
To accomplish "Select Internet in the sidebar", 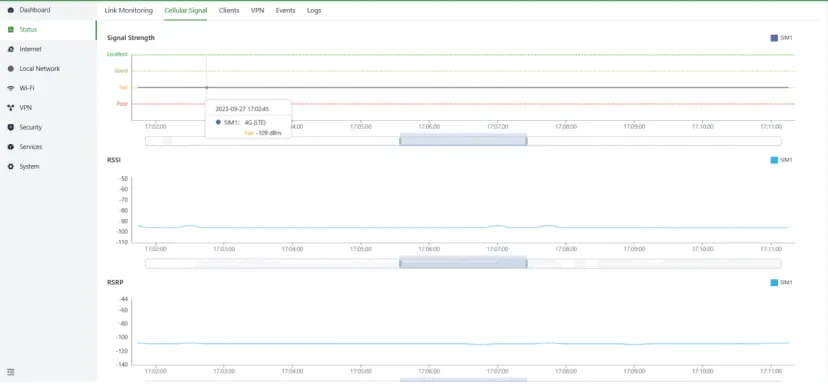I will 31,49.
